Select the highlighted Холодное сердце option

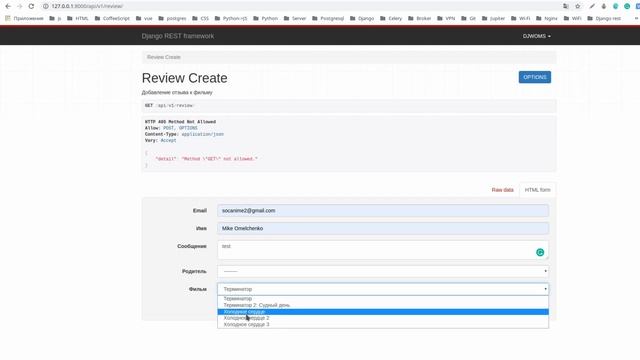tap(383, 312)
